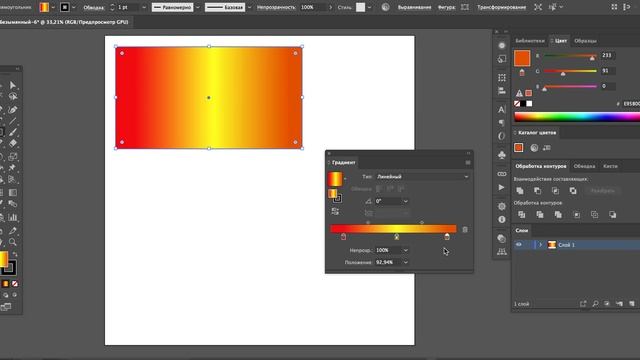This screenshot has width=640, height=360.
Task: Toggle visibility eye of Слой 1
Action: click(519, 245)
